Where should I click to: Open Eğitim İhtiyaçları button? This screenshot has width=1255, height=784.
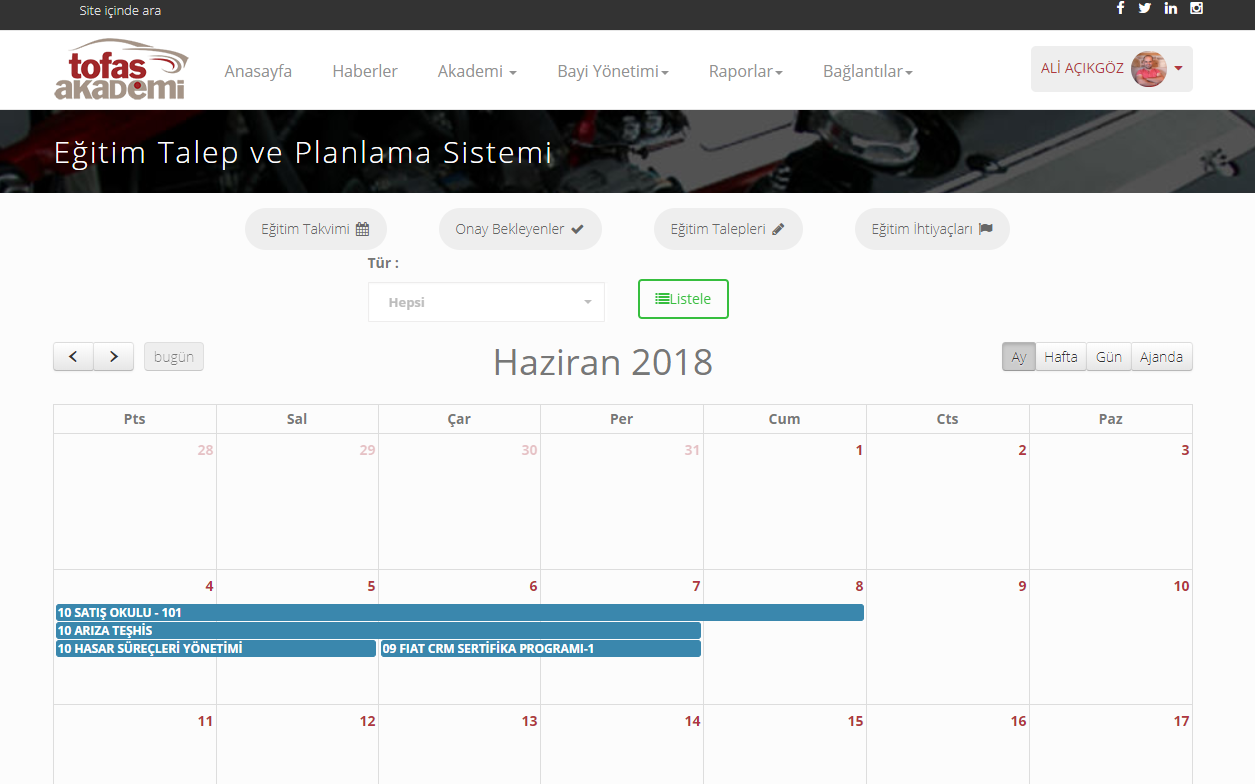pyautogui.click(x=932, y=229)
